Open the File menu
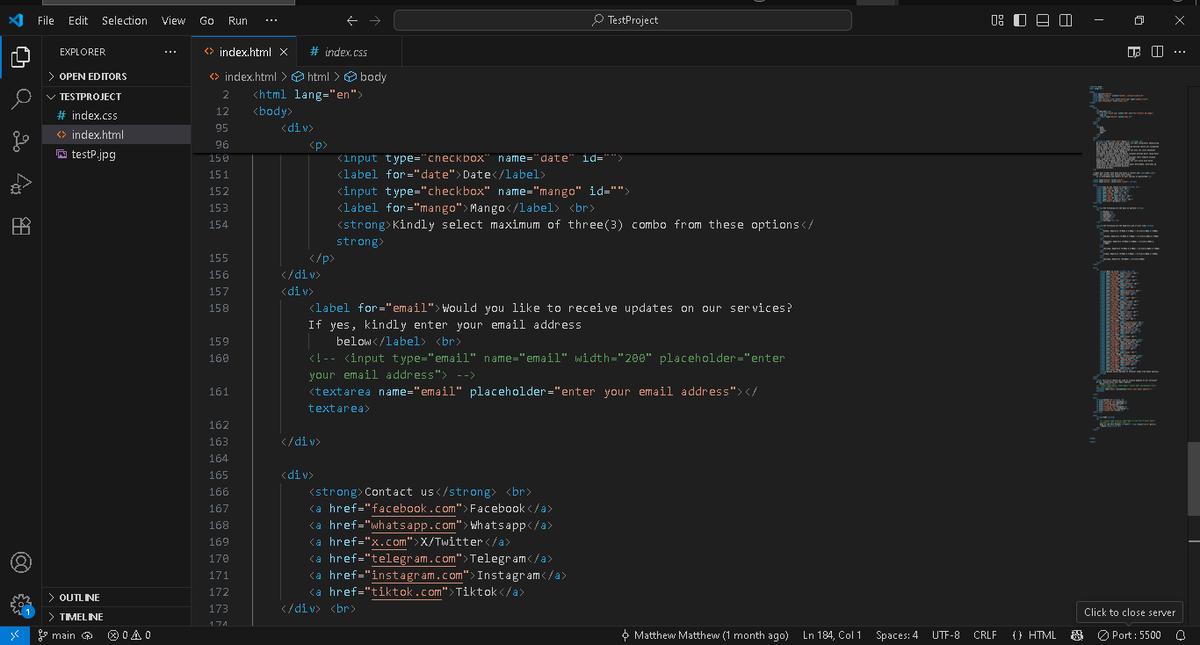The width and height of the screenshot is (1200, 645). click(46, 20)
